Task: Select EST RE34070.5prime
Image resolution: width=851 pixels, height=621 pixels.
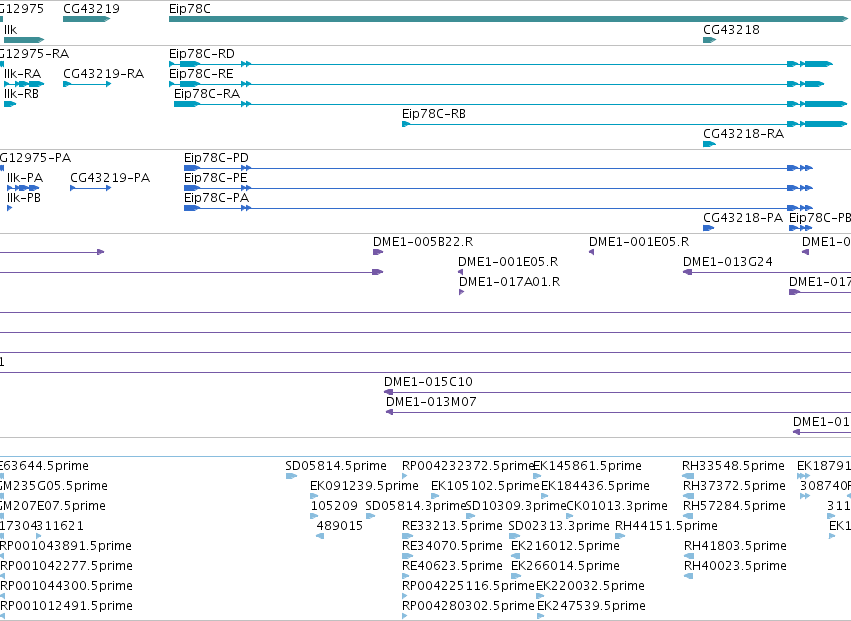Action: coord(452,547)
